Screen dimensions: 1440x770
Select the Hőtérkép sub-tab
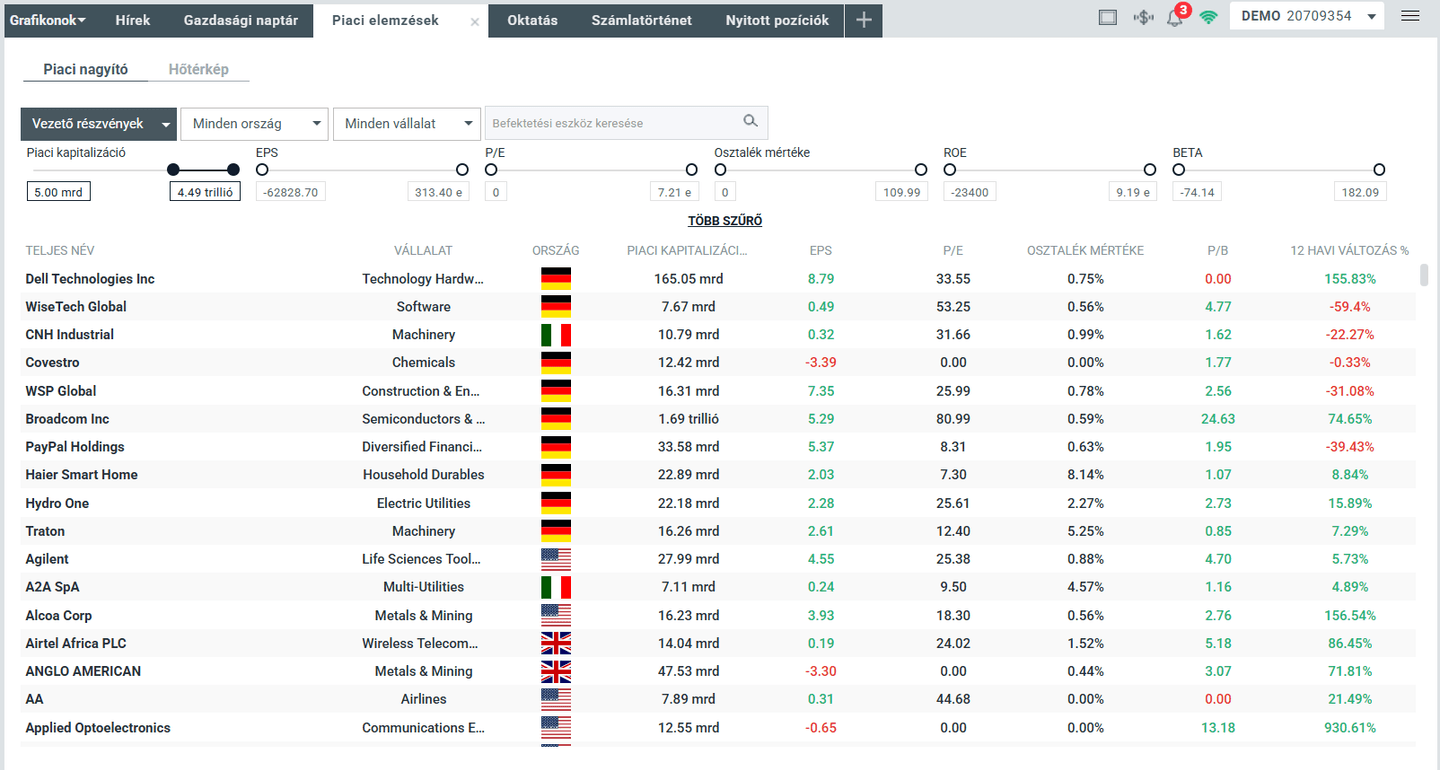pyautogui.click(x=199, y=70)
